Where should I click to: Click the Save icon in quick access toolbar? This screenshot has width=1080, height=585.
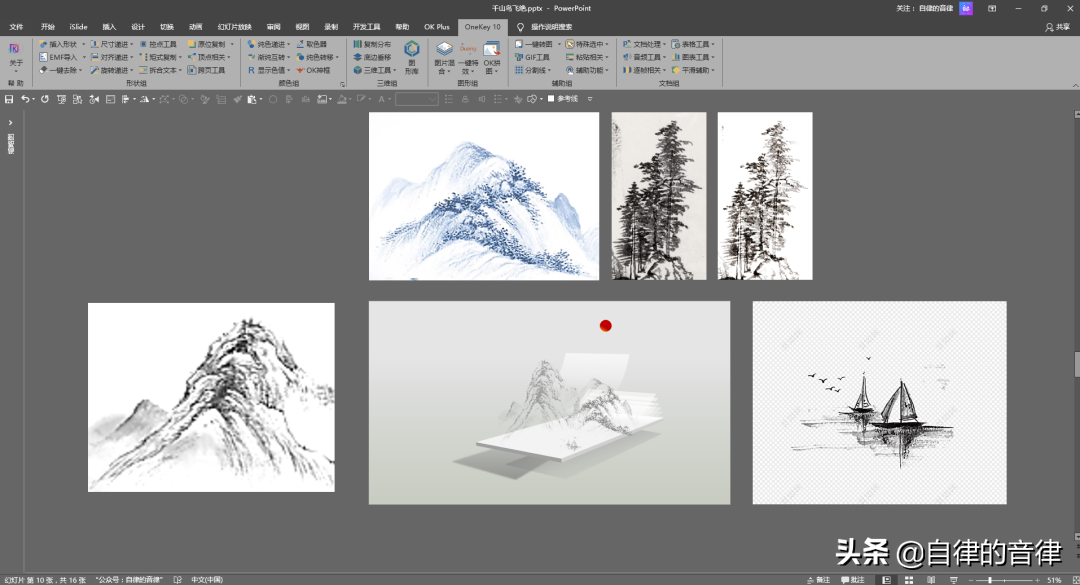click(9, 99)
